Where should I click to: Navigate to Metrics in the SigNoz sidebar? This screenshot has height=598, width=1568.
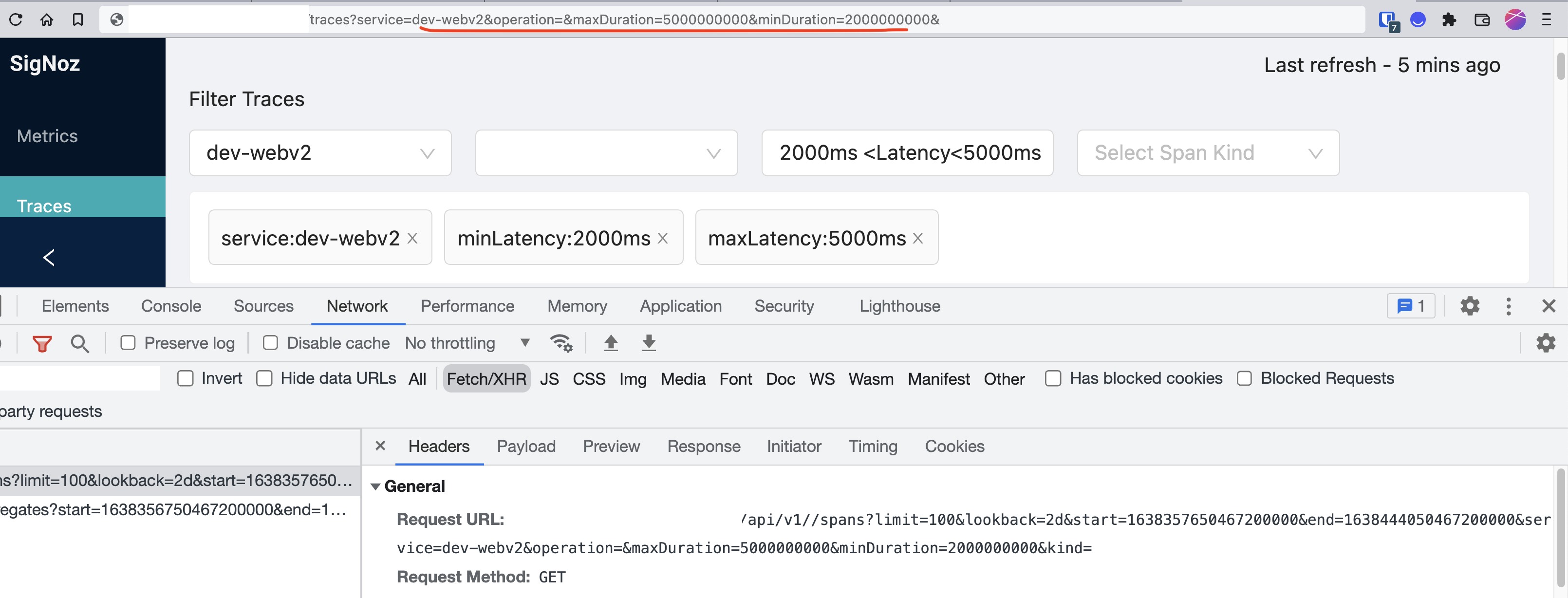click(47, 136)
